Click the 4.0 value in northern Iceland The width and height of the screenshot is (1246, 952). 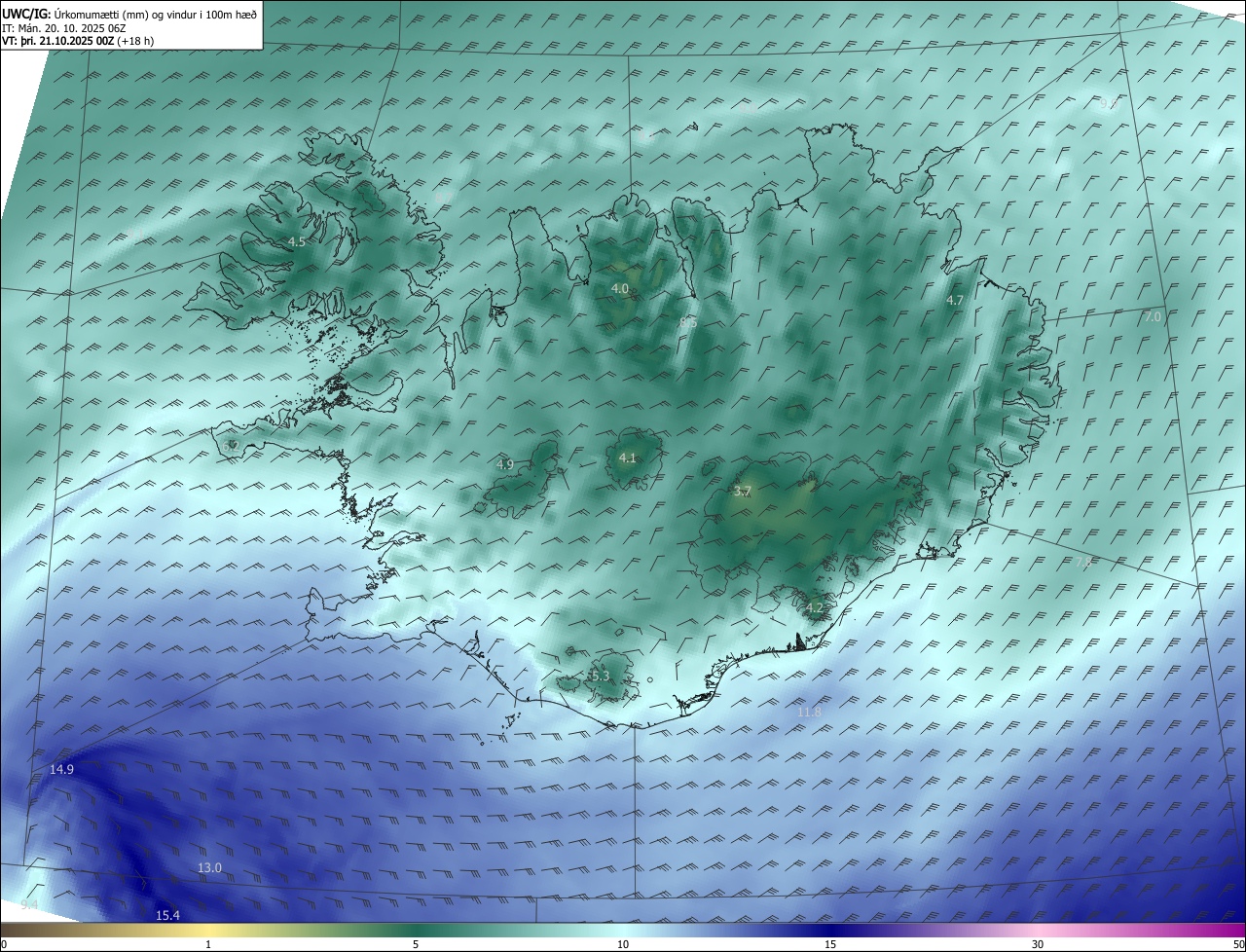[620, 288]
